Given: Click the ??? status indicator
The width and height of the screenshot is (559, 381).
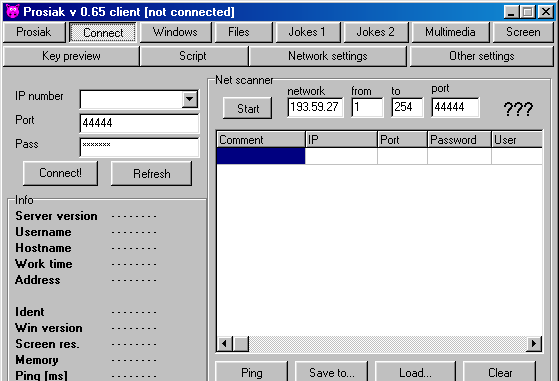Looking at the screenshot, I should [x=518, y=109].
